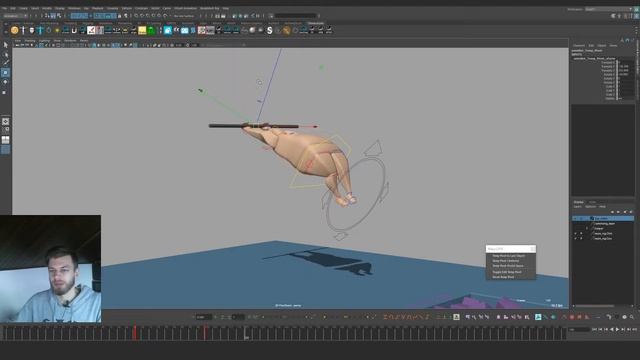Image resolution: width=640 pixels, height=360 pixels.
Task: Choose second entry in snap pivot popup
Action: 506,261
